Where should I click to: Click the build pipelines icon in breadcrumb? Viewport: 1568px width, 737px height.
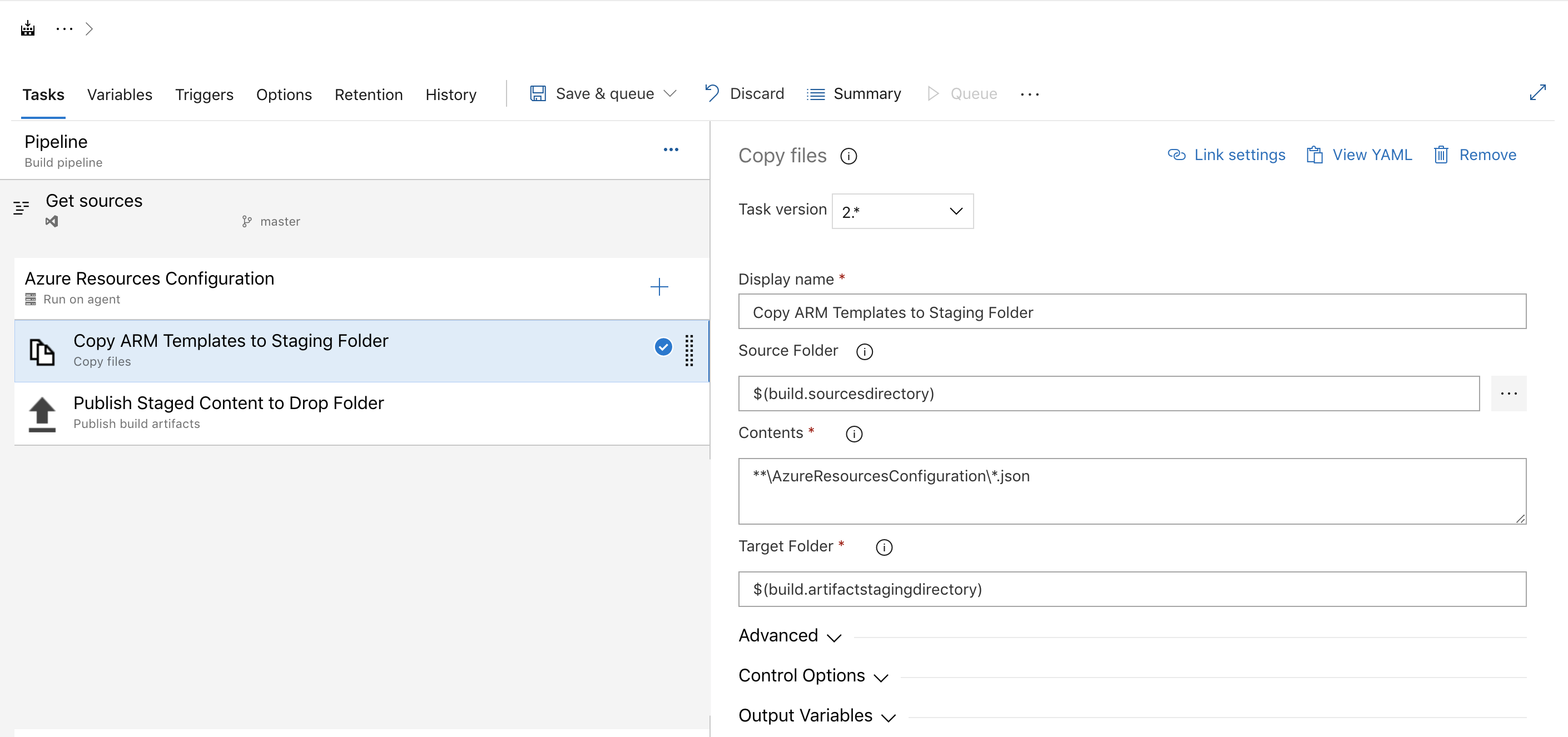(27, 28)
